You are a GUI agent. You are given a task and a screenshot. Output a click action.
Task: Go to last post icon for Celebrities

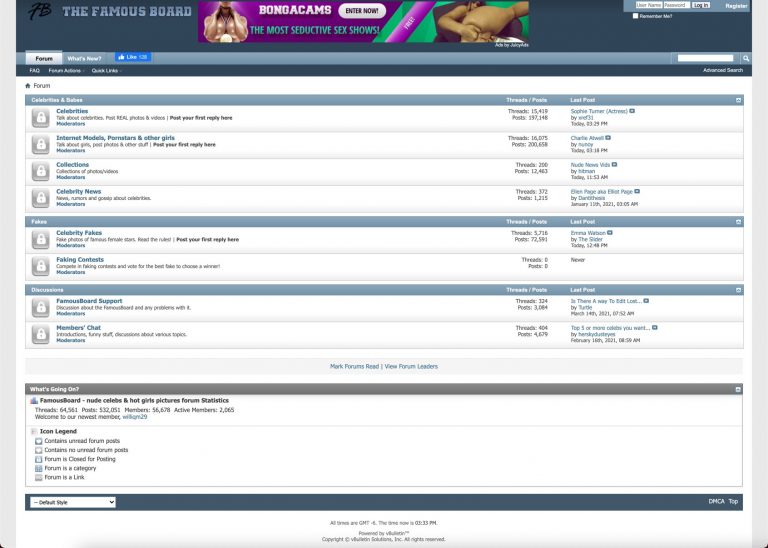(x=632, y=111)
